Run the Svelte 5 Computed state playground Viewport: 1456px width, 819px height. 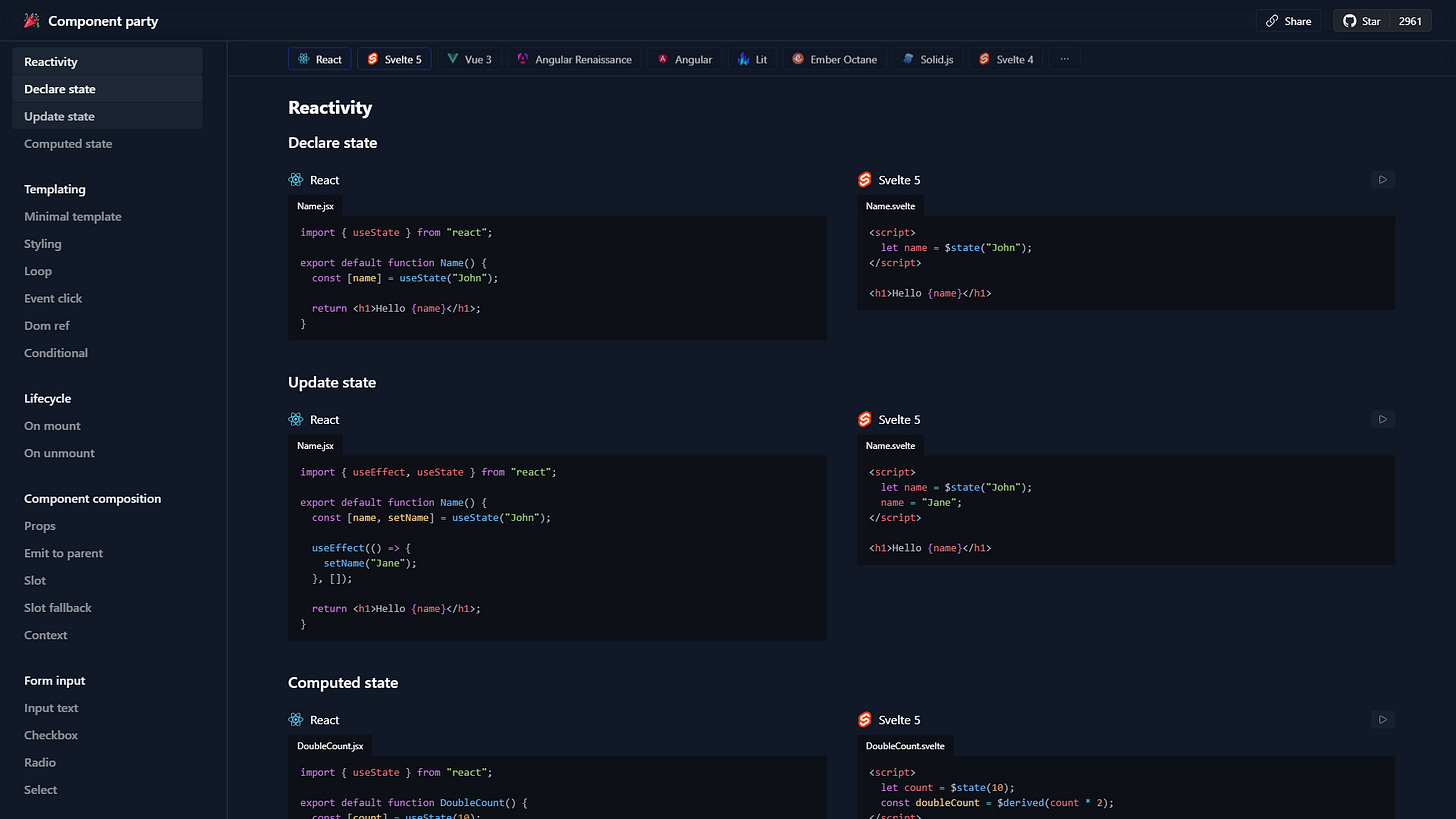click(1383, 719)
